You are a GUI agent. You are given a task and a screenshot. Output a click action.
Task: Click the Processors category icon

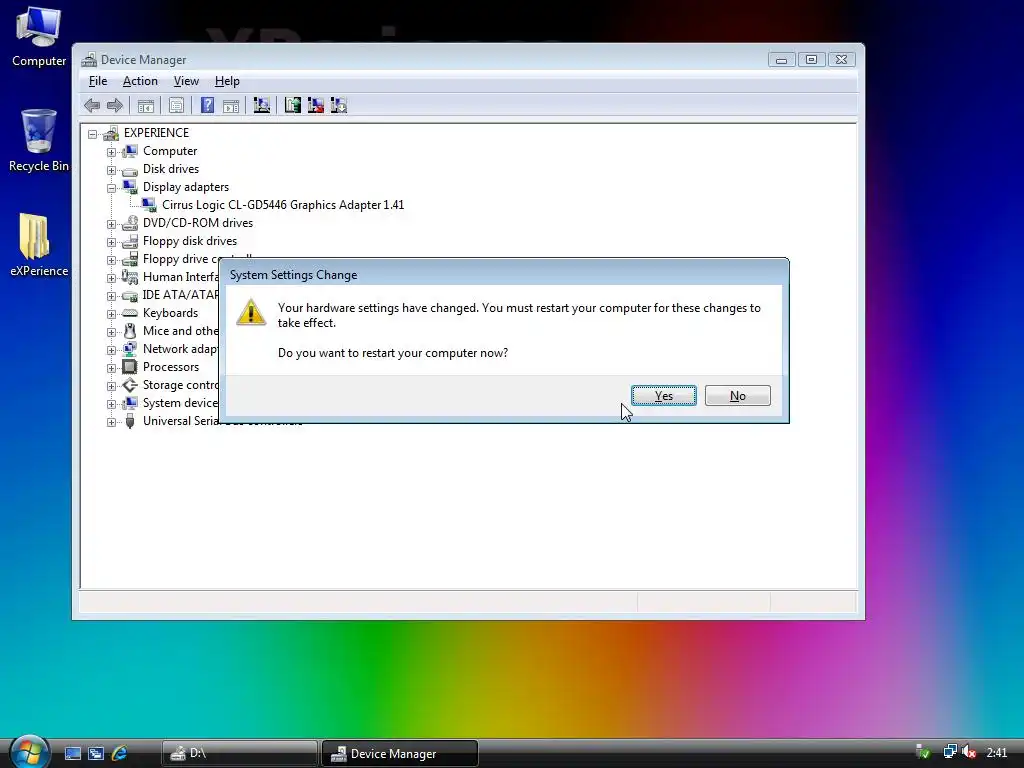(130, 367)
